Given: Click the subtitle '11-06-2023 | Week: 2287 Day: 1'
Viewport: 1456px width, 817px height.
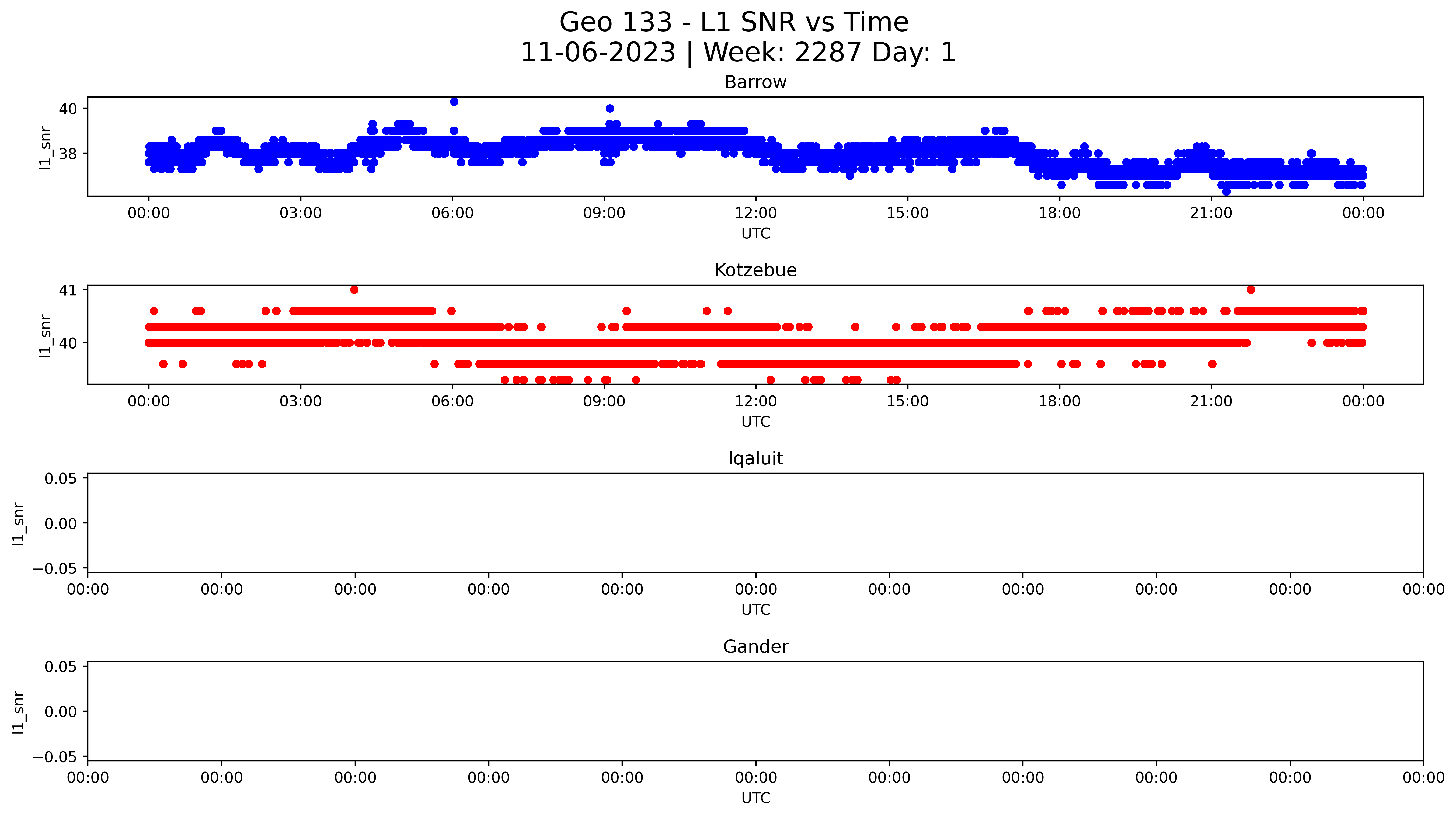Looking at the screenshot, I should pos(738,53).
